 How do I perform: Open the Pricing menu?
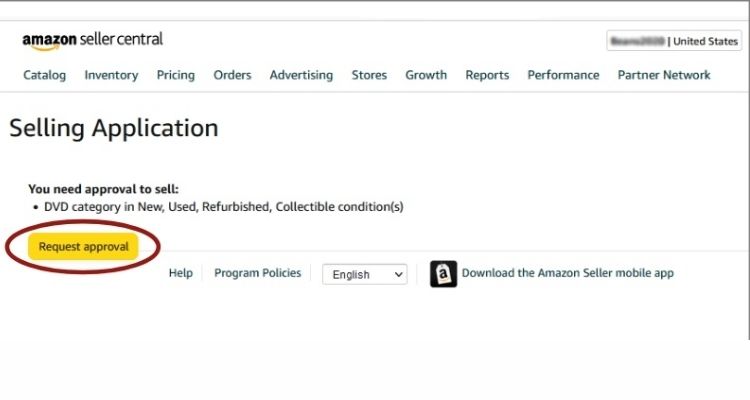[176, 75]
